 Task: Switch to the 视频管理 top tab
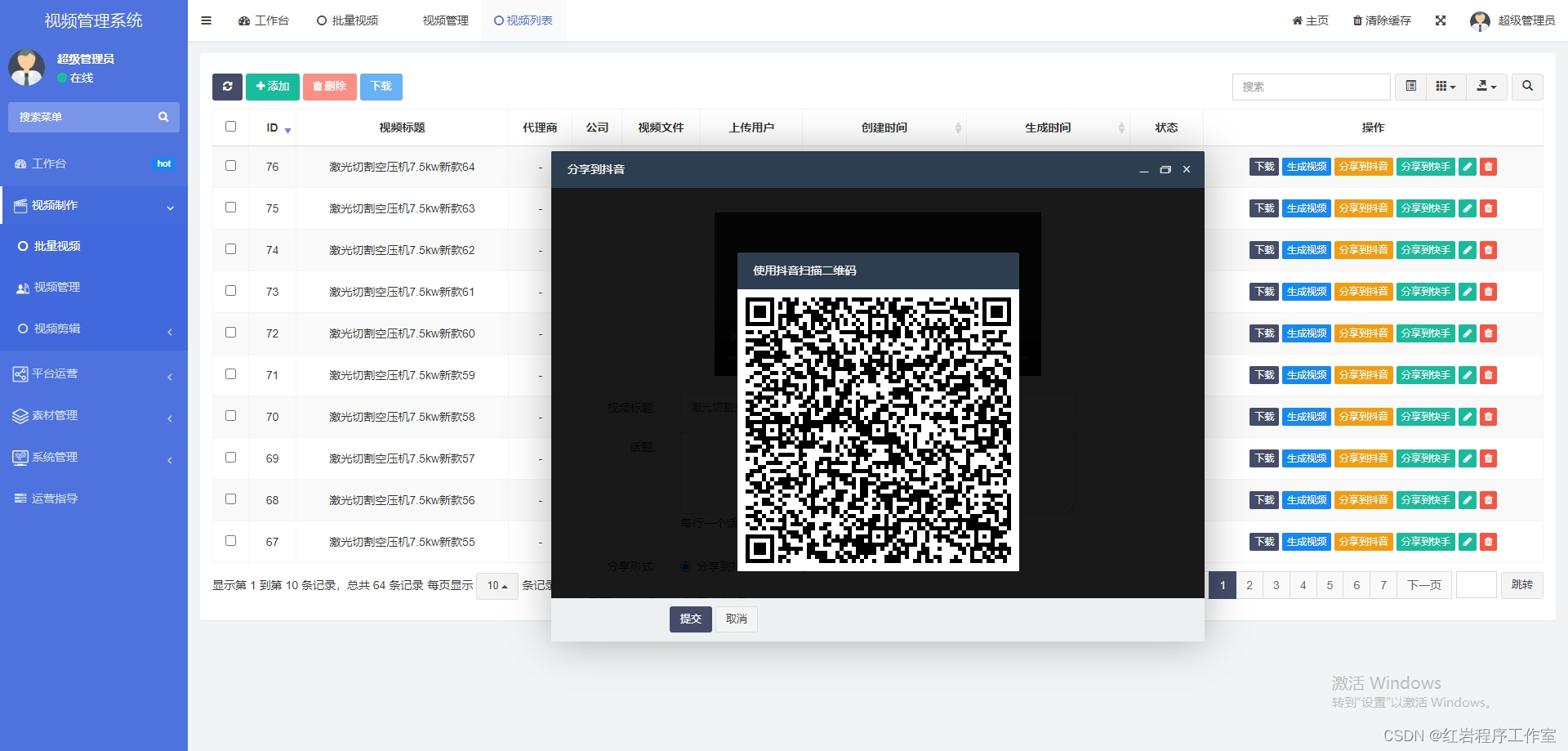[445, 20]
